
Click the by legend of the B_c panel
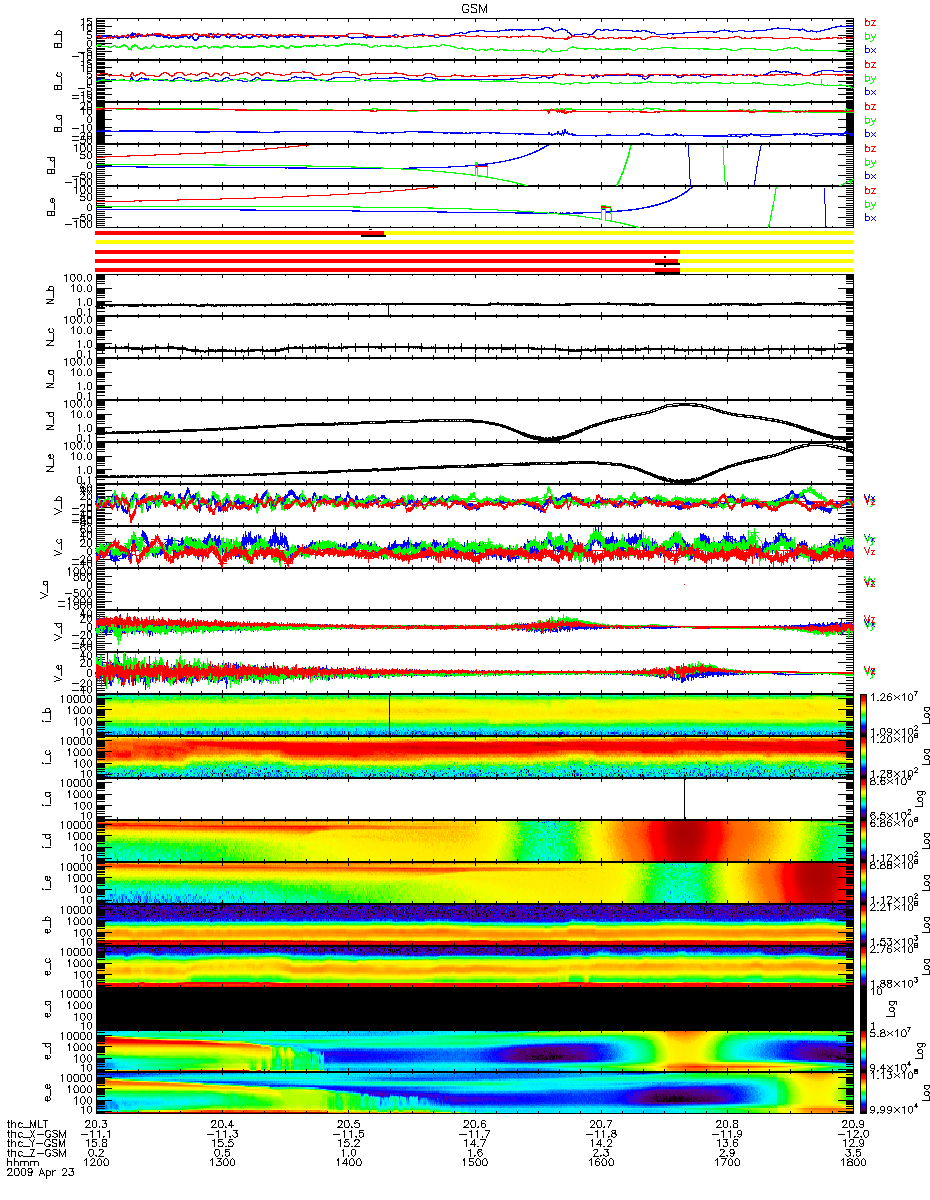click(870, 78)
